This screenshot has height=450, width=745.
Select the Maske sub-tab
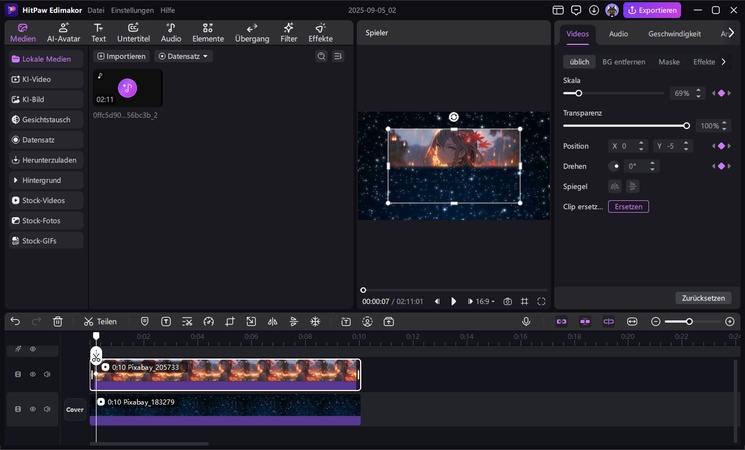[x=669, y=62]
